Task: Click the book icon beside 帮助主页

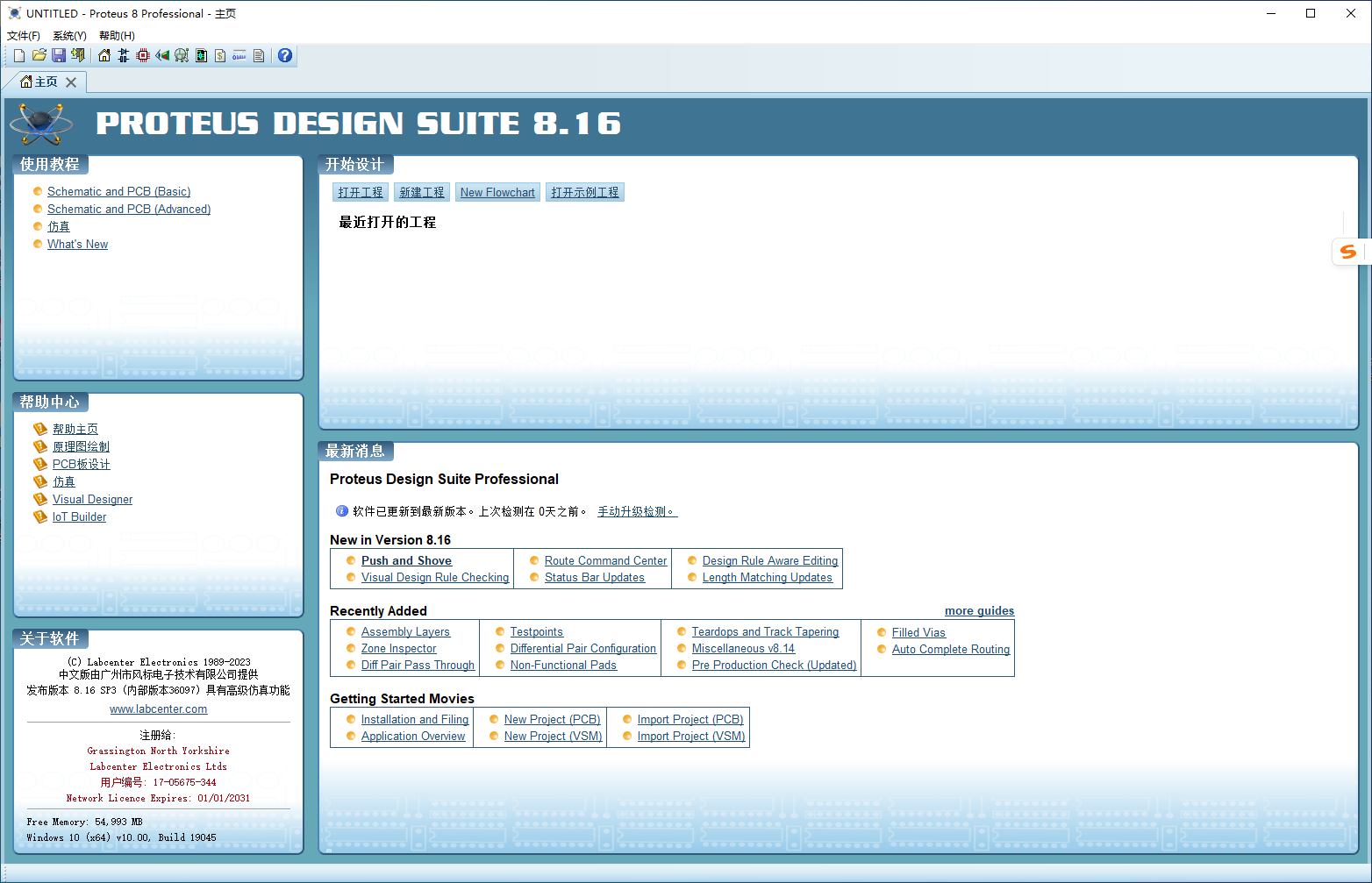Action: click(40, 429)
